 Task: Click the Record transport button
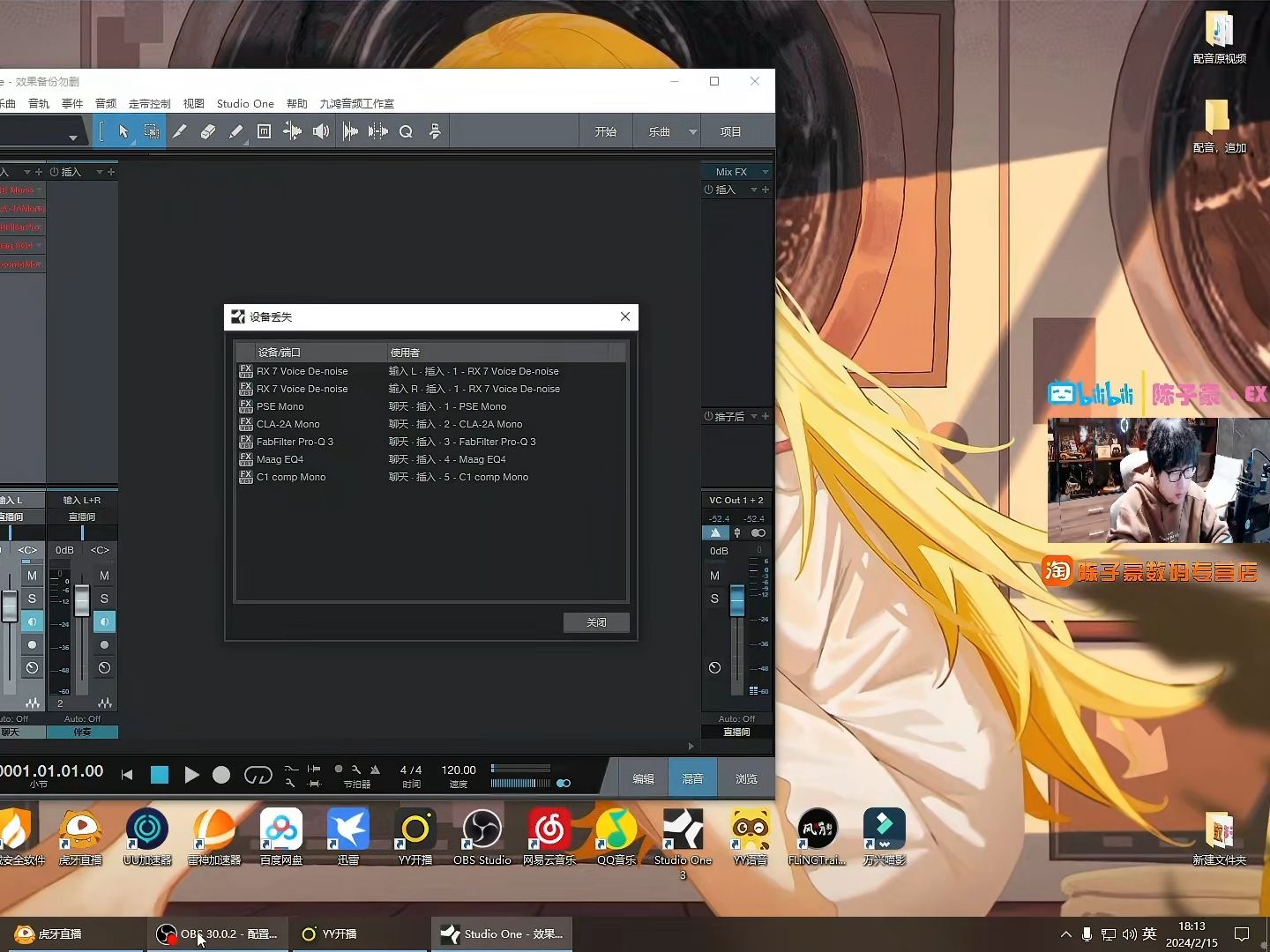click(x=221, y=775)
